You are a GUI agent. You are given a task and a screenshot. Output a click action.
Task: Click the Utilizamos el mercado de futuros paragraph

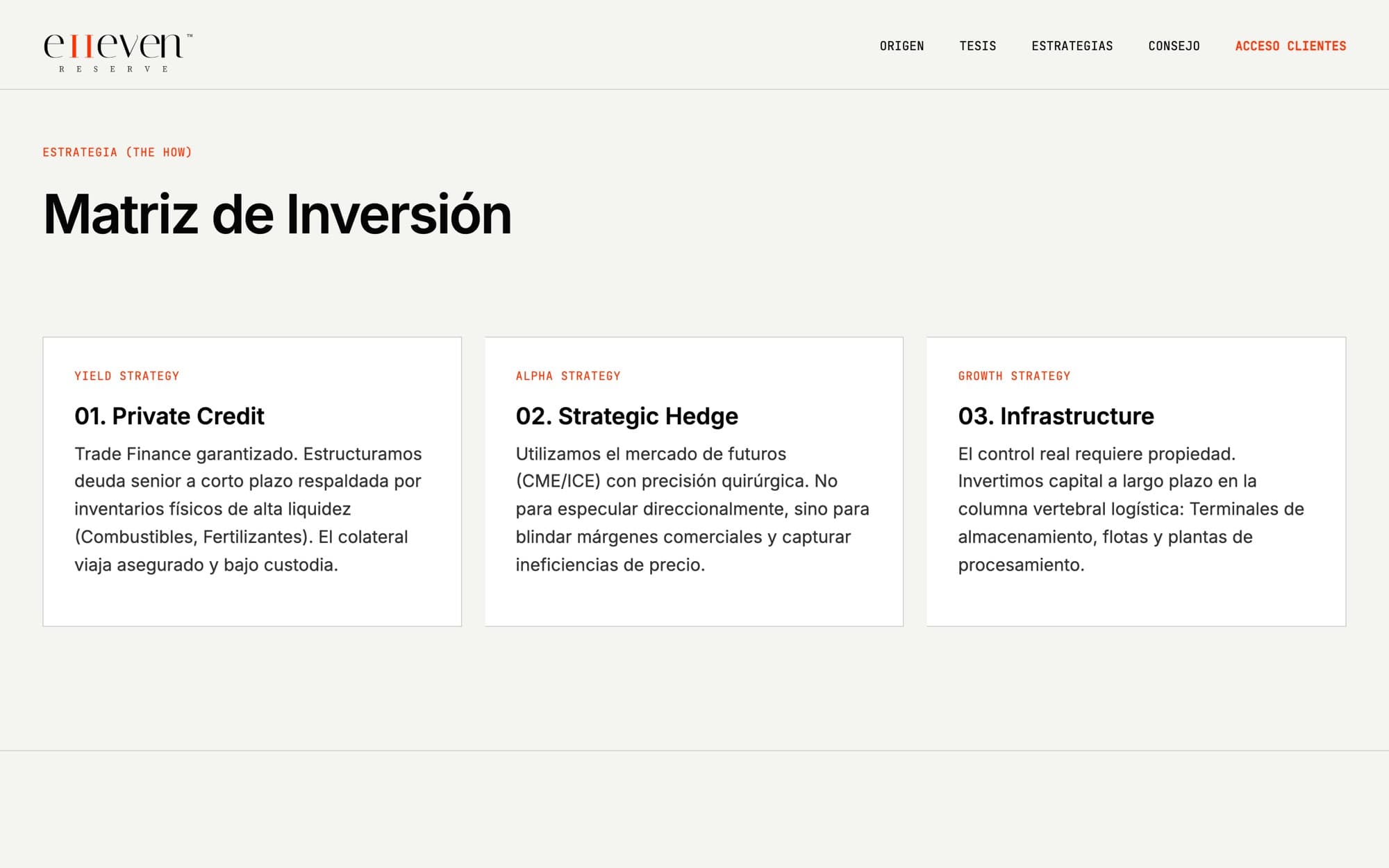point(692,509)
